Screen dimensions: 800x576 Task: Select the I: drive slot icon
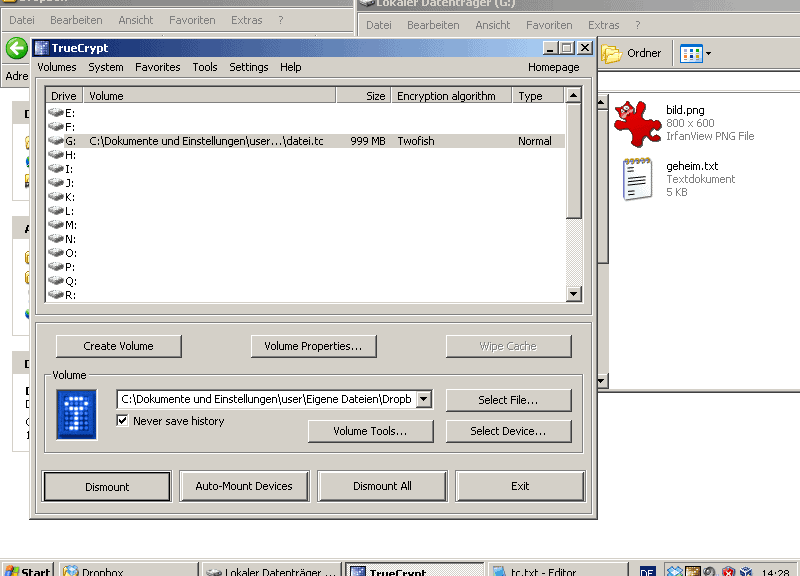tap(56, 168)
